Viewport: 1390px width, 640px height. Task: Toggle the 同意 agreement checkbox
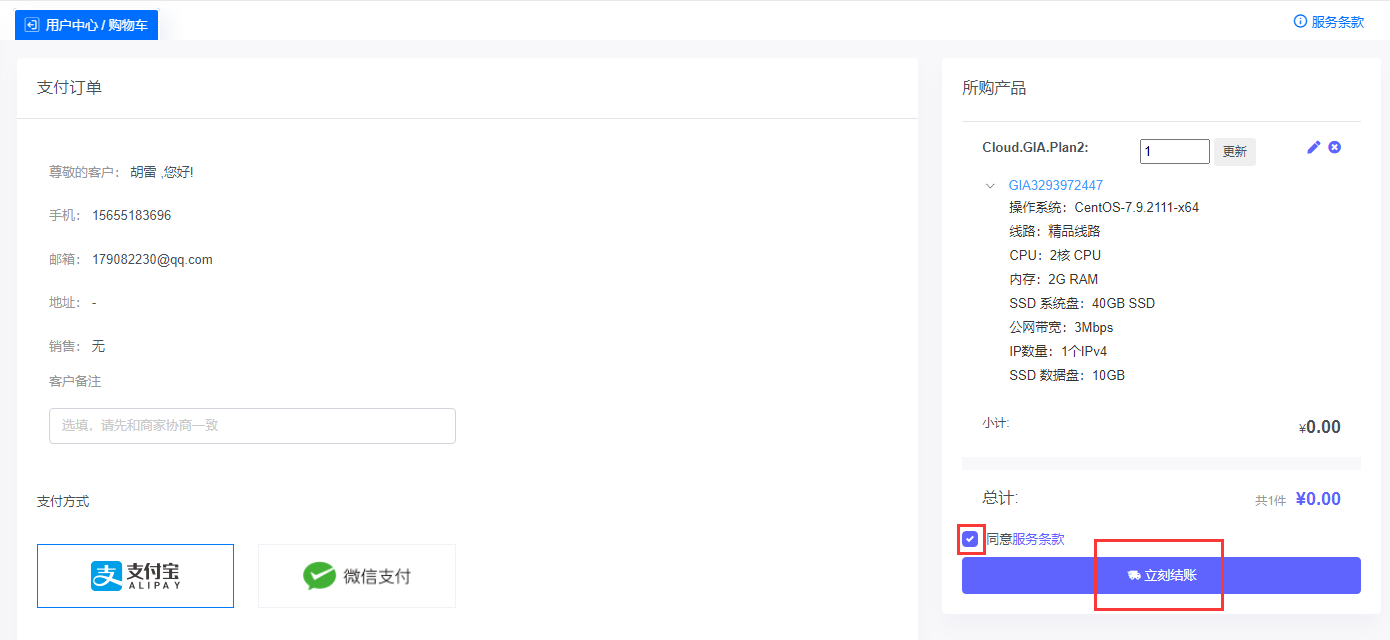pos(970,540)
